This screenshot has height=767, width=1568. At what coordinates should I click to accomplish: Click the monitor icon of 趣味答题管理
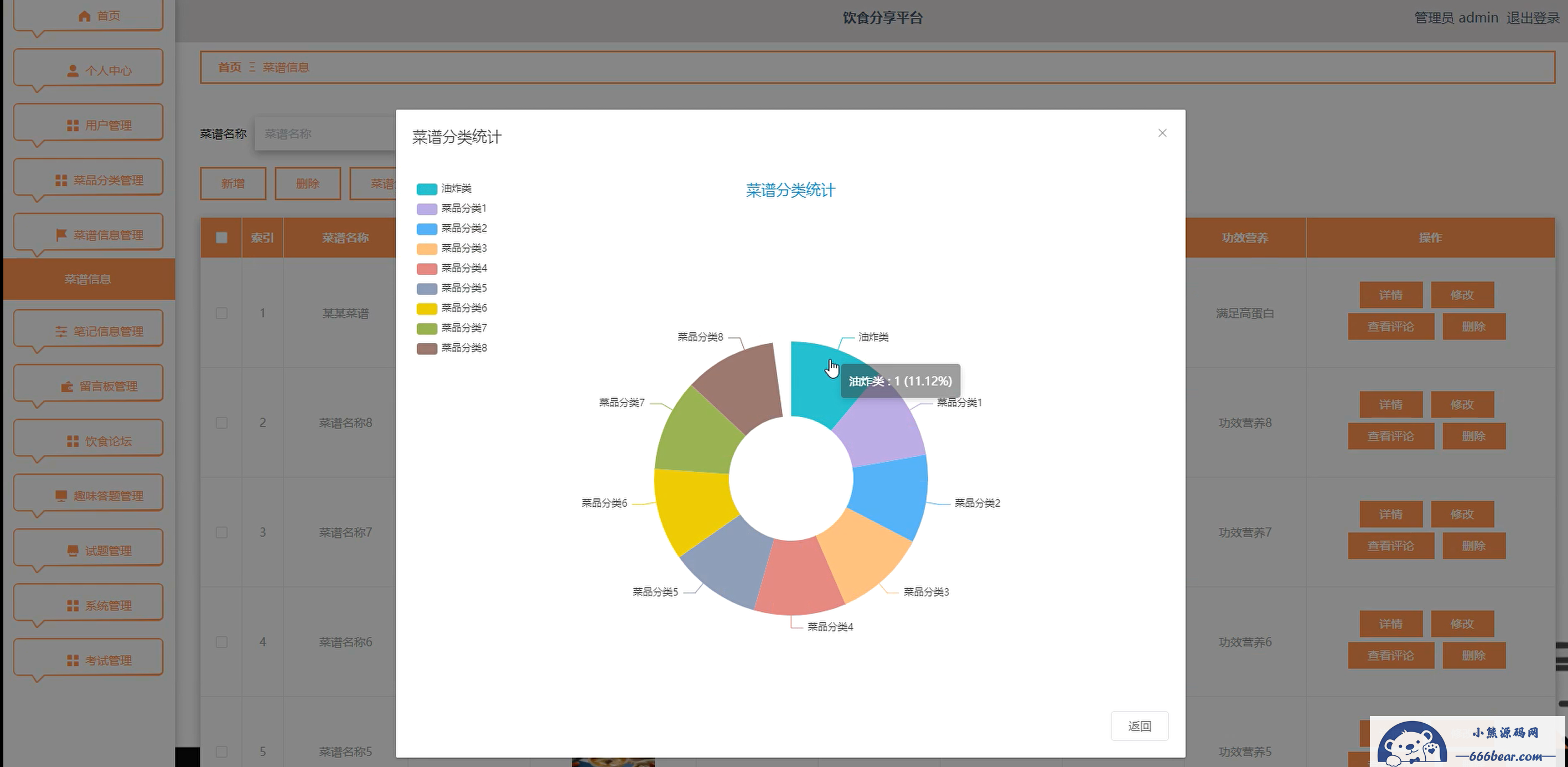[61, 496]
